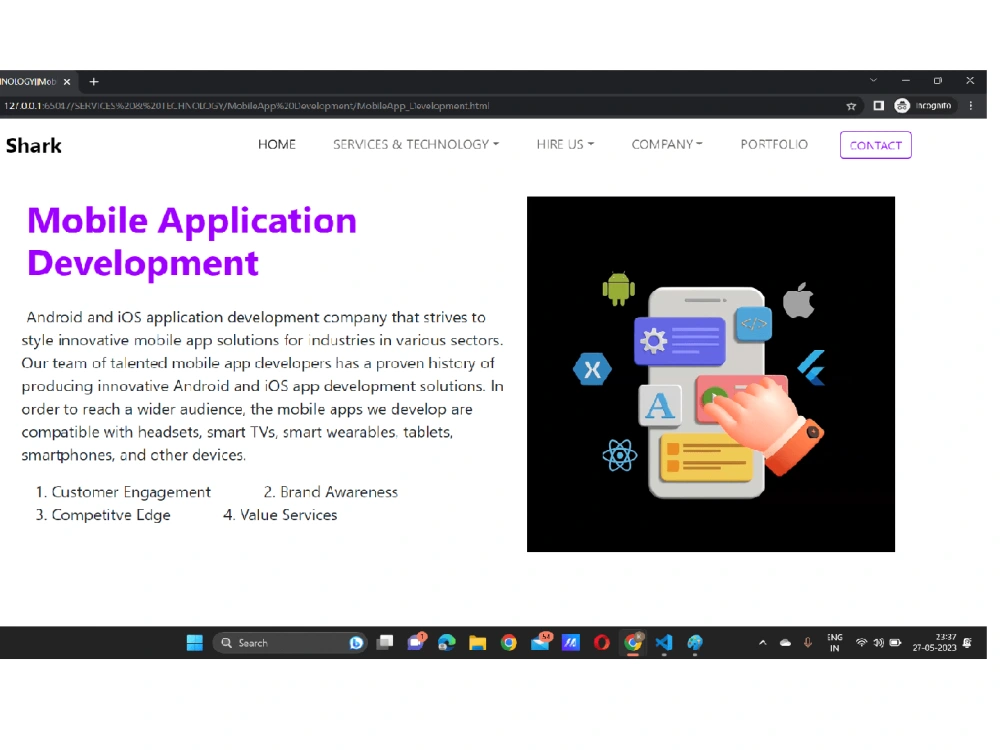Open volume speaker tray icon
The width and height of the screenshot is (1000, 750).
pyautogui.click(x=878, y=643)
